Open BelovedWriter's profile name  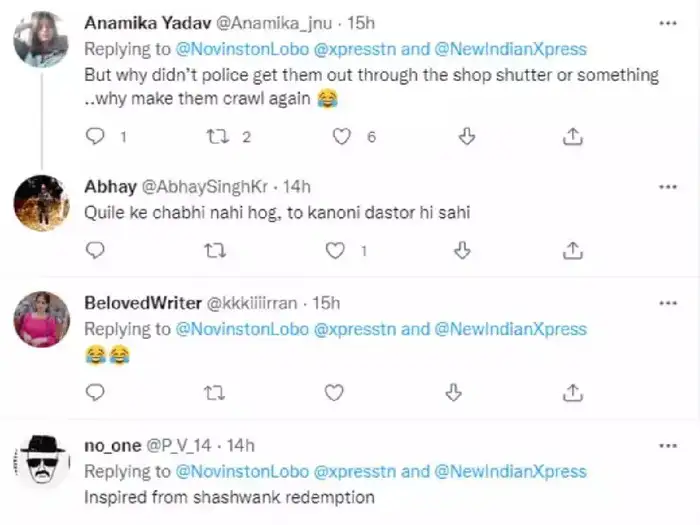point(143,302)
